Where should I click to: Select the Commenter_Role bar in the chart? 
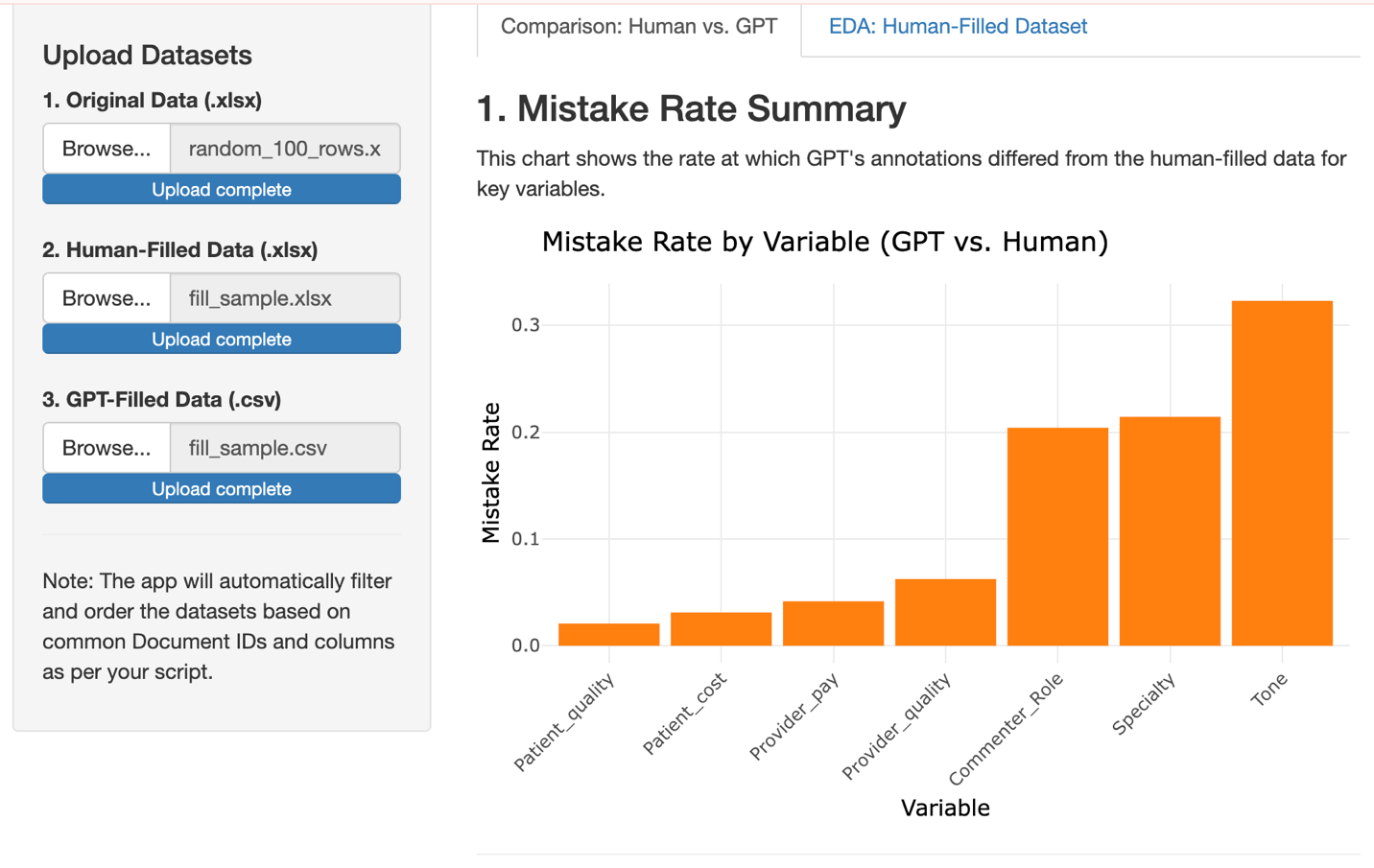(x=1057, y=536)
